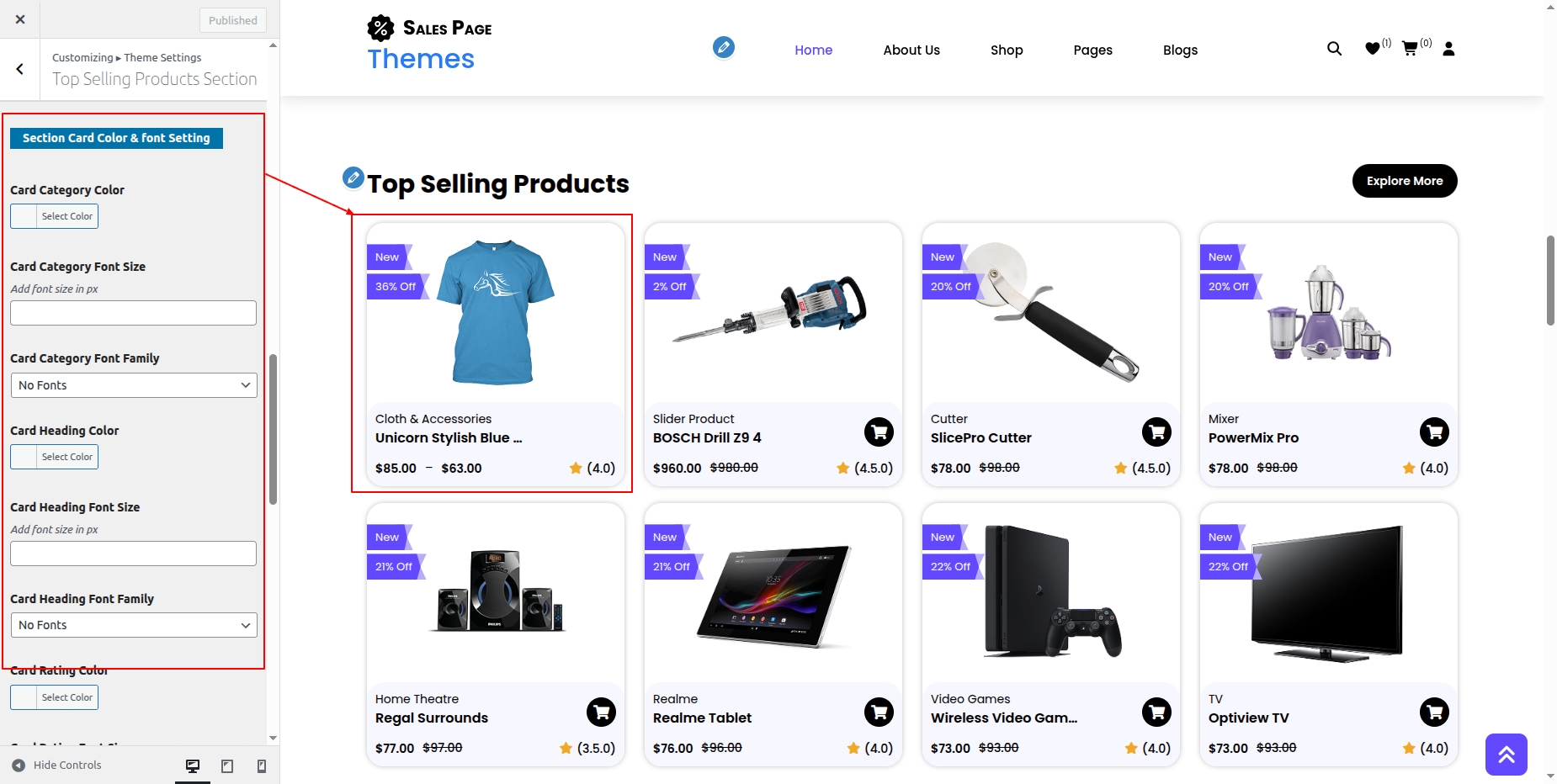This screenshot has width=1557, height=784.
Task: Switch to mobile preview mode
Action: click(x=262, y=765)
